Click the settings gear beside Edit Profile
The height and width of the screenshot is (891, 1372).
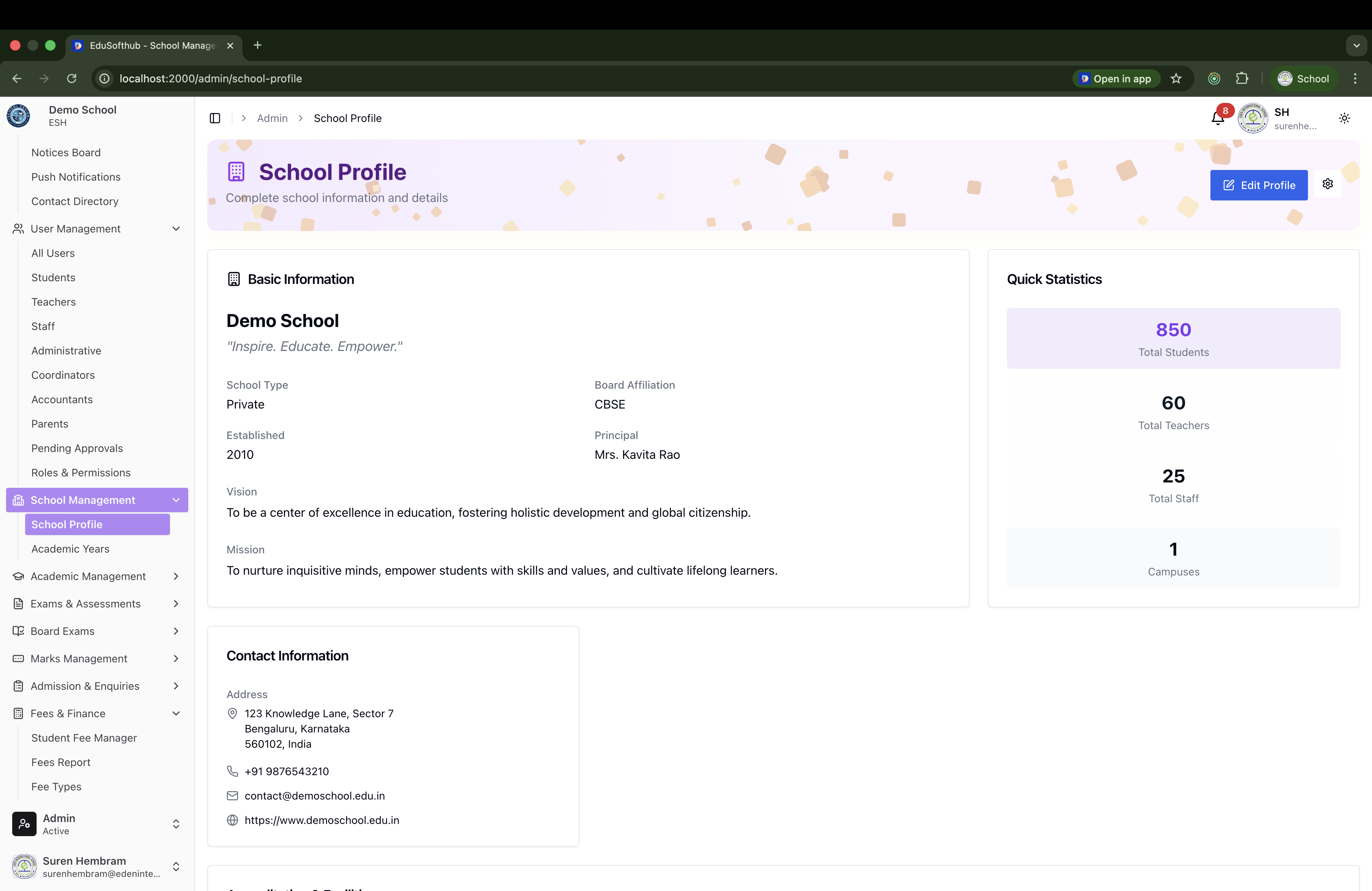coord(1328,184)
